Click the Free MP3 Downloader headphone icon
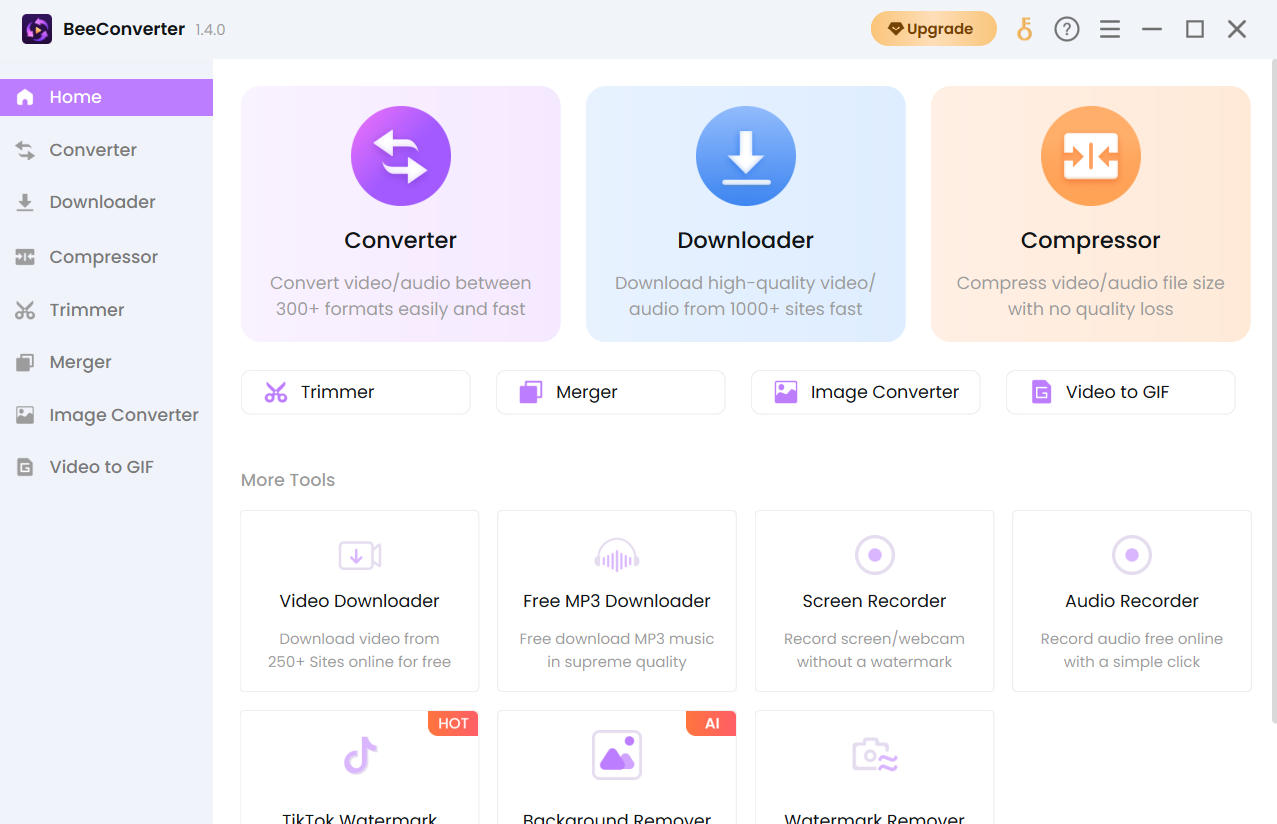1277x824 pixels. click(617, 555)
